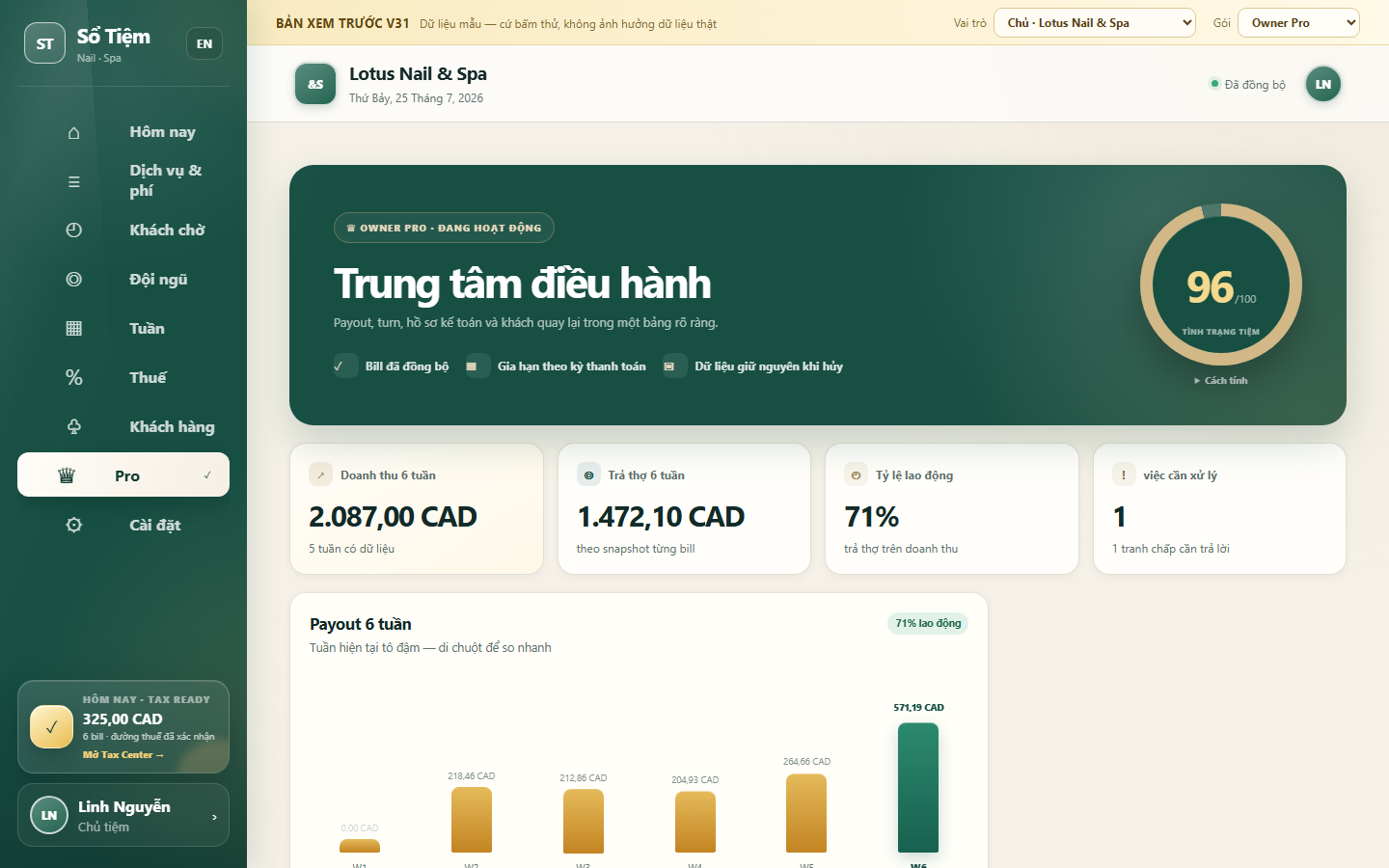Image resolution: width=1389 pixels, height=868 pixels.
Task: Click the 325,00 CAD amount in sidebar
Action: click(123, 719)
